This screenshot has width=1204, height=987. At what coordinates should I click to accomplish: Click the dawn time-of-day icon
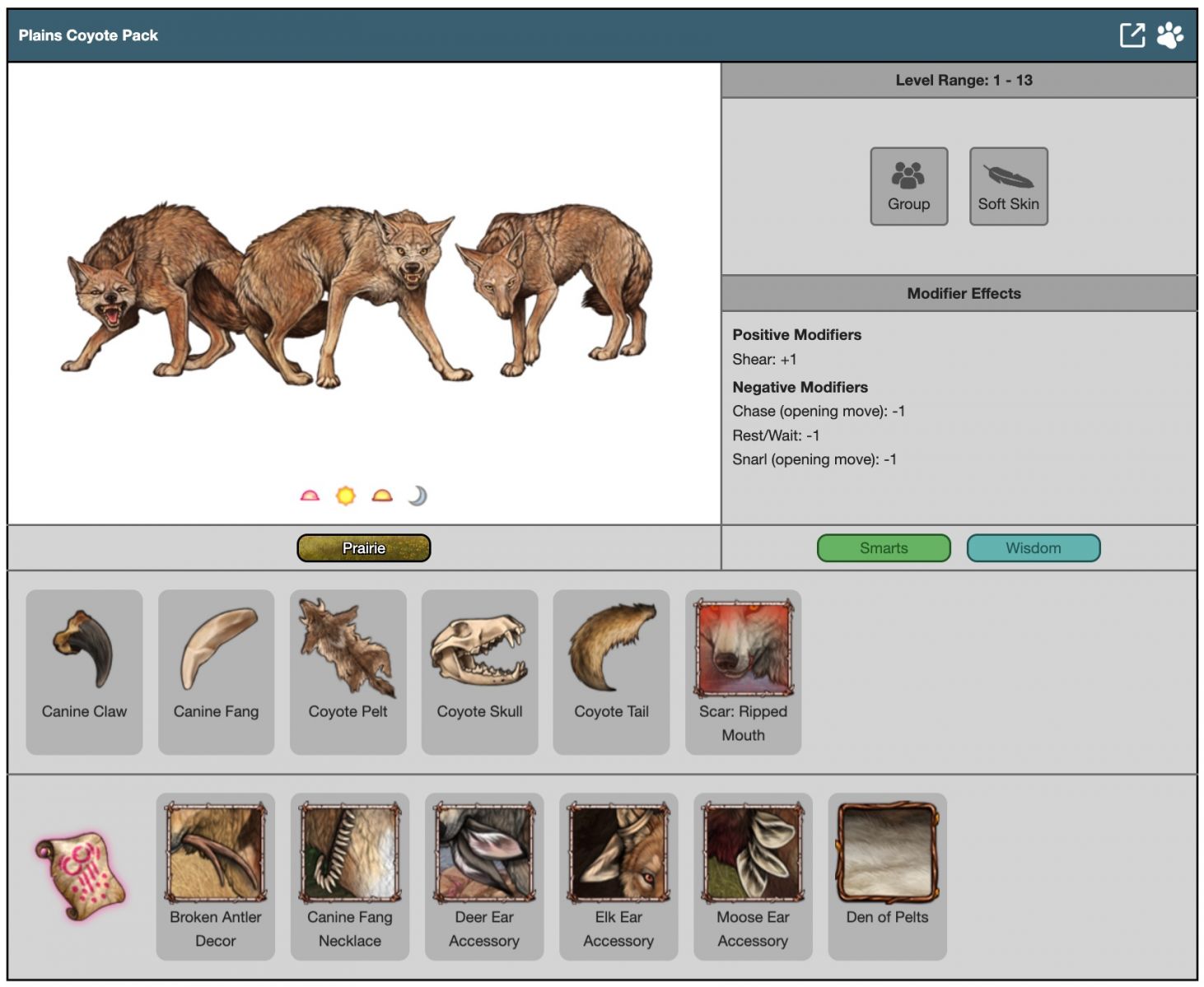click(310, 496)
